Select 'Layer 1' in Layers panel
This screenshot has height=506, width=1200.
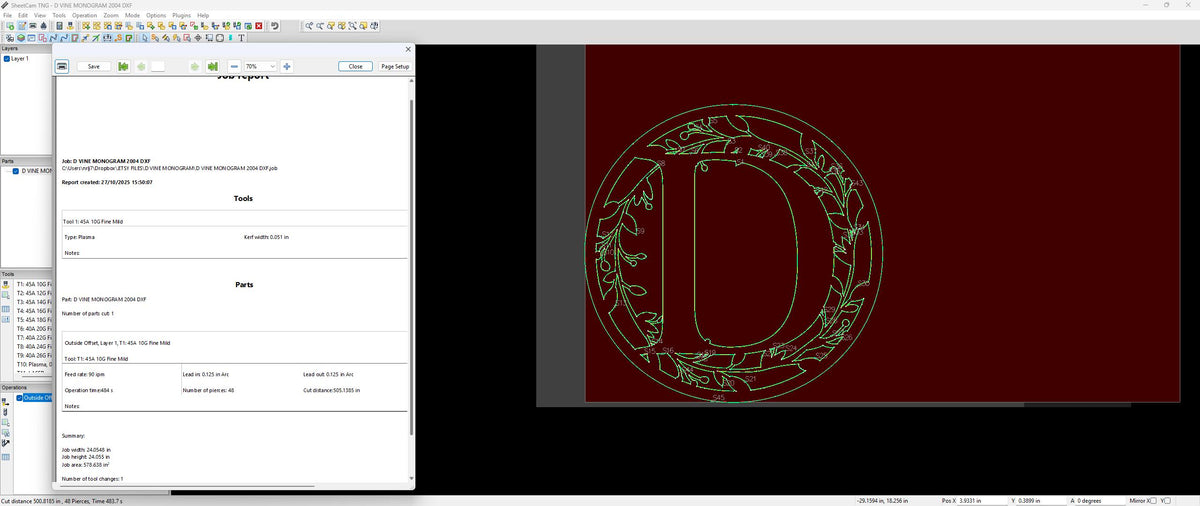click(20, 59)
